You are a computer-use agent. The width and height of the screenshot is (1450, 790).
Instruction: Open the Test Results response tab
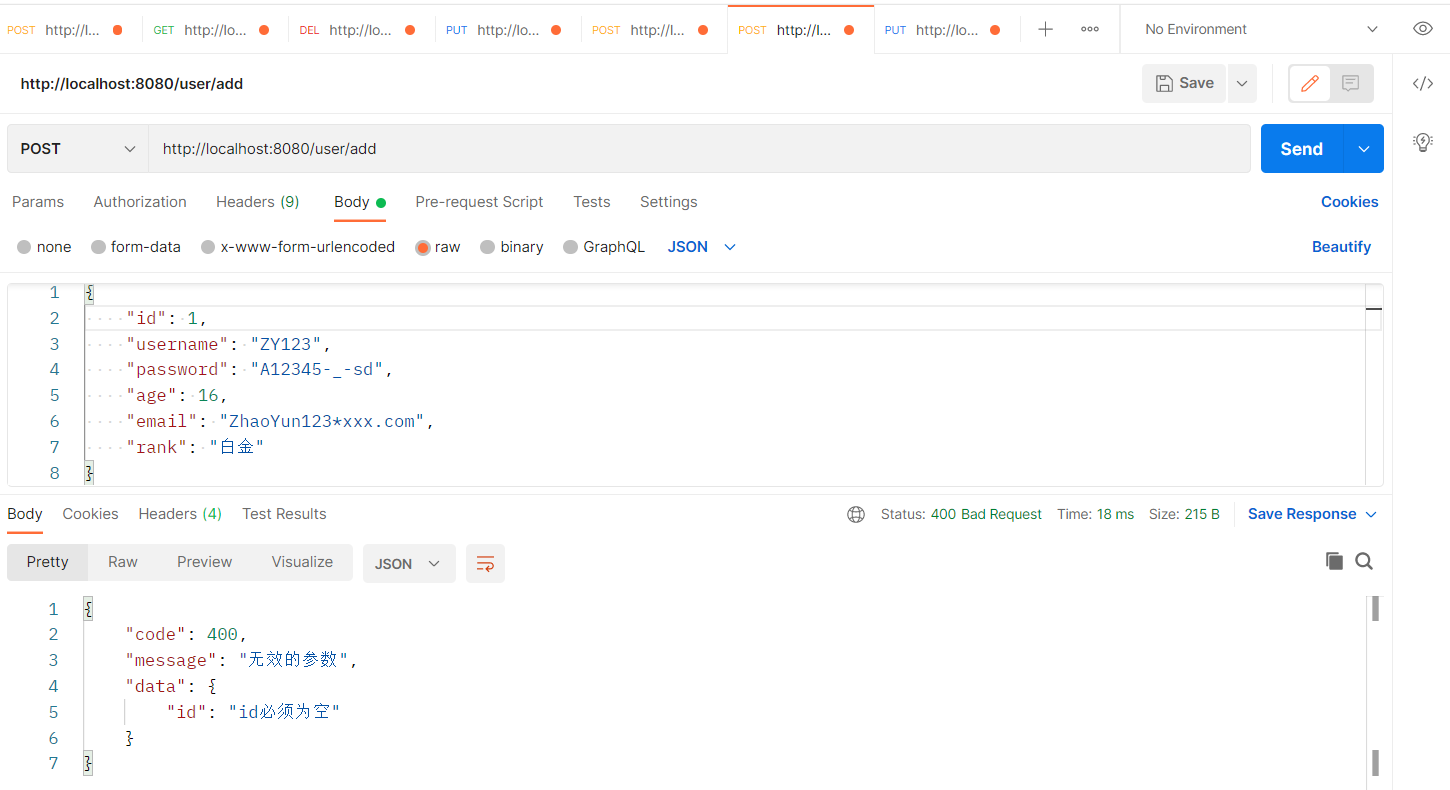point(284,514)
